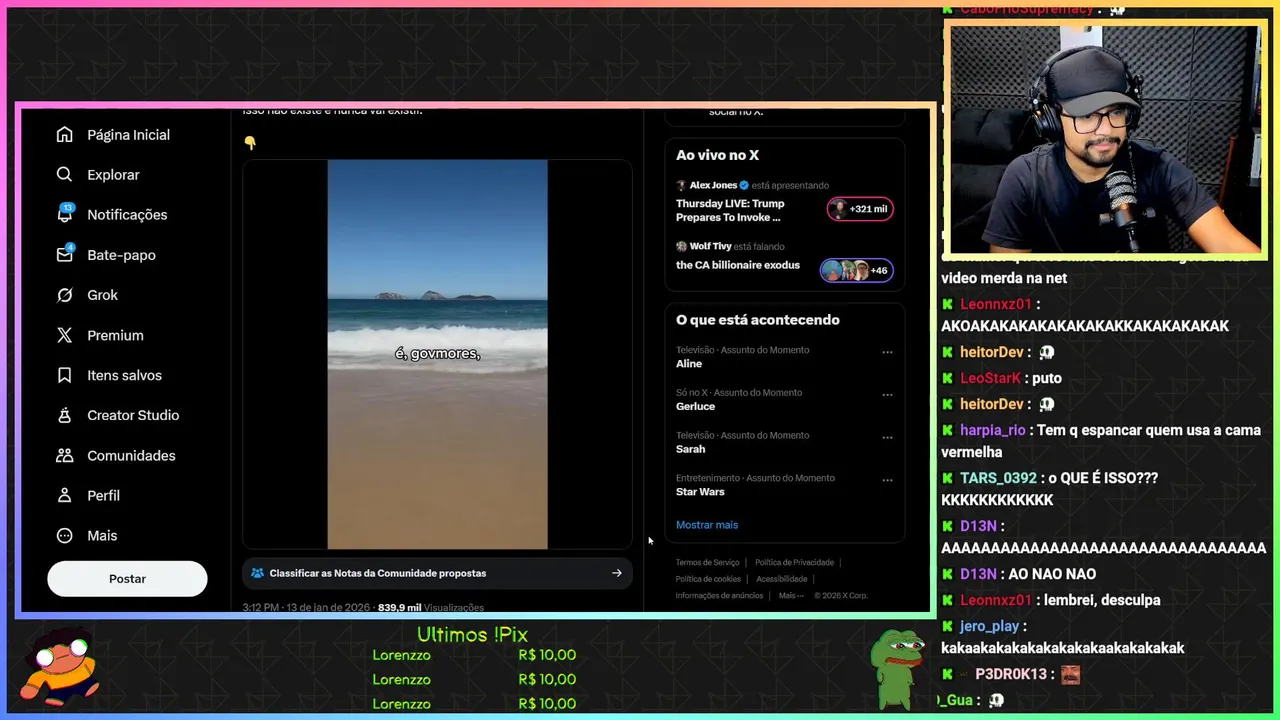Click the Página Inicial home icon
This screenshot has height=720, width=1280.
pos(65,135)
